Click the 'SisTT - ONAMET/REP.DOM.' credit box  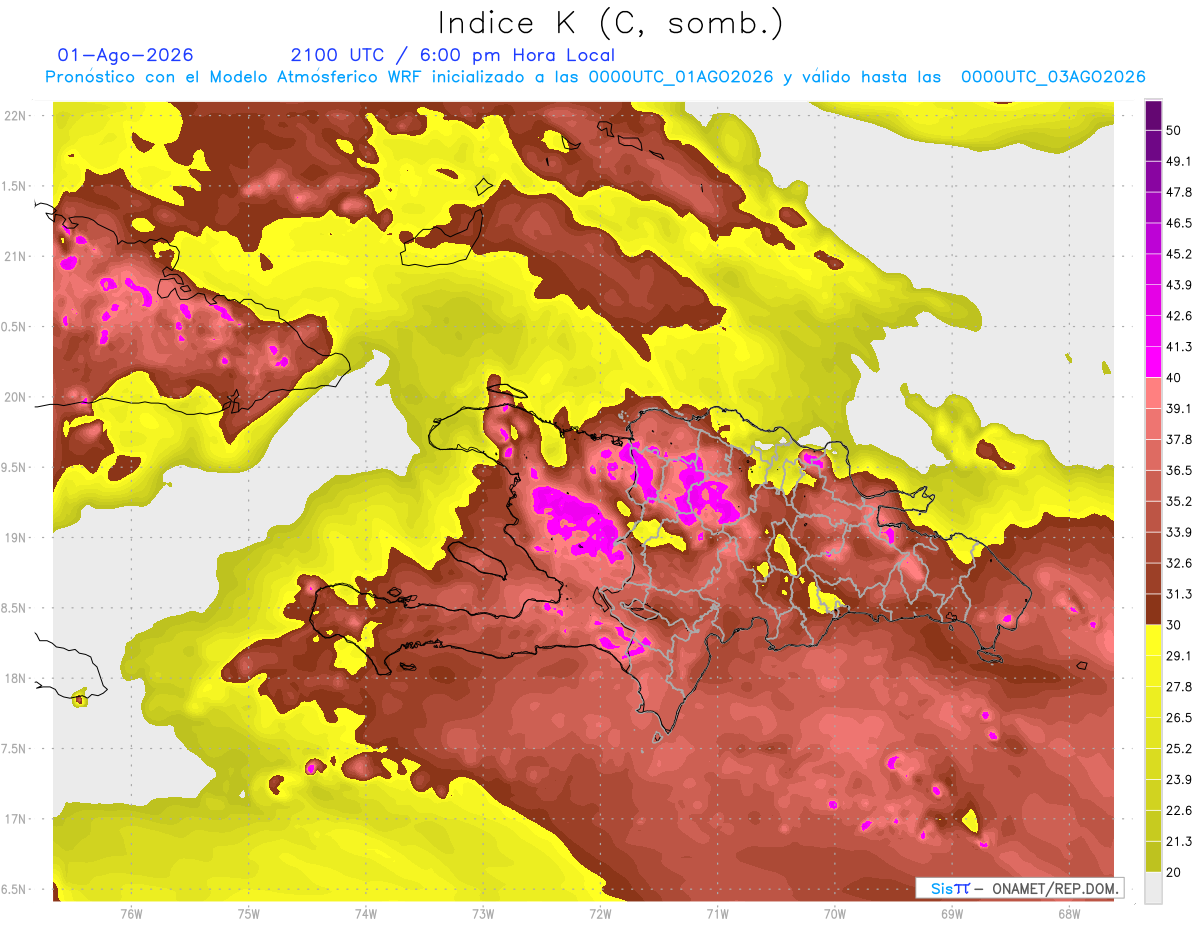1020,888
